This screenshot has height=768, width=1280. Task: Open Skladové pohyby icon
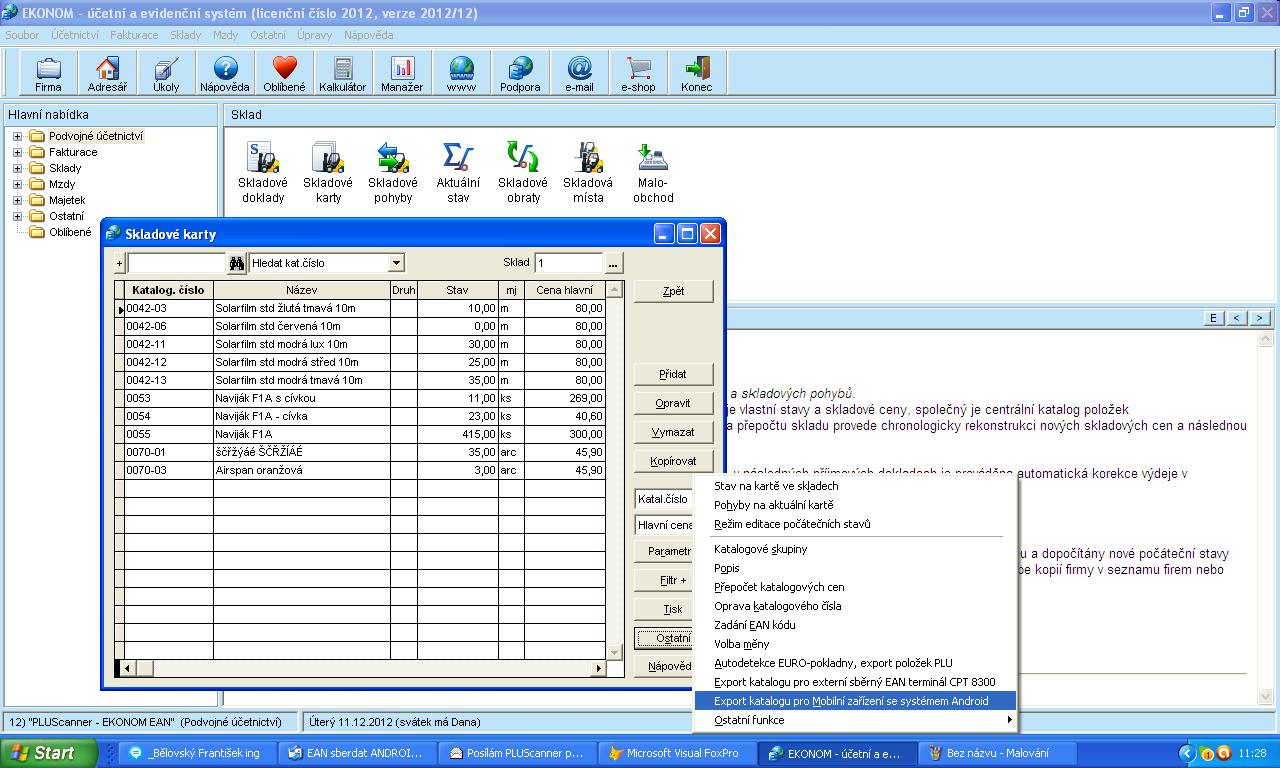pos(393,172)
